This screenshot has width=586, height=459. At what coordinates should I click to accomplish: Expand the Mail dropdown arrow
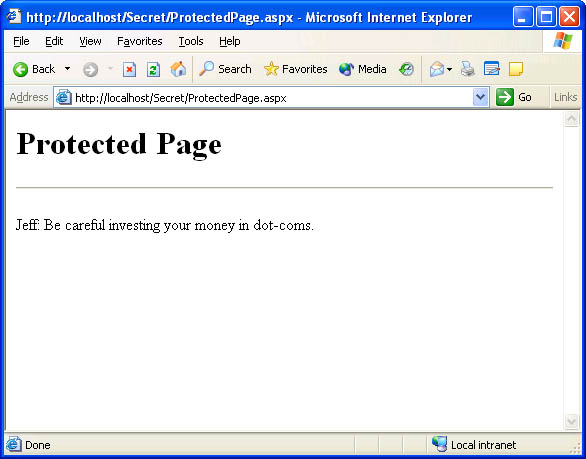click(x=449, y=70)
